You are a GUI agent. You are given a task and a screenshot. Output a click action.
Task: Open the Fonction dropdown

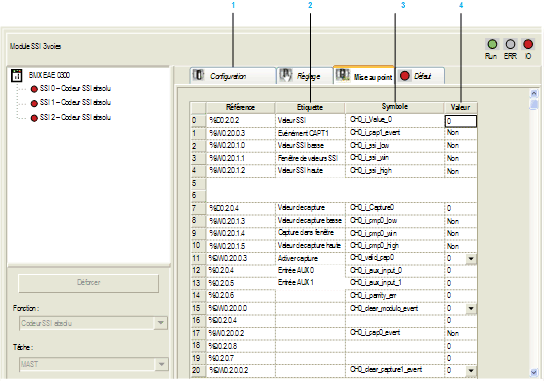(161, 323)
